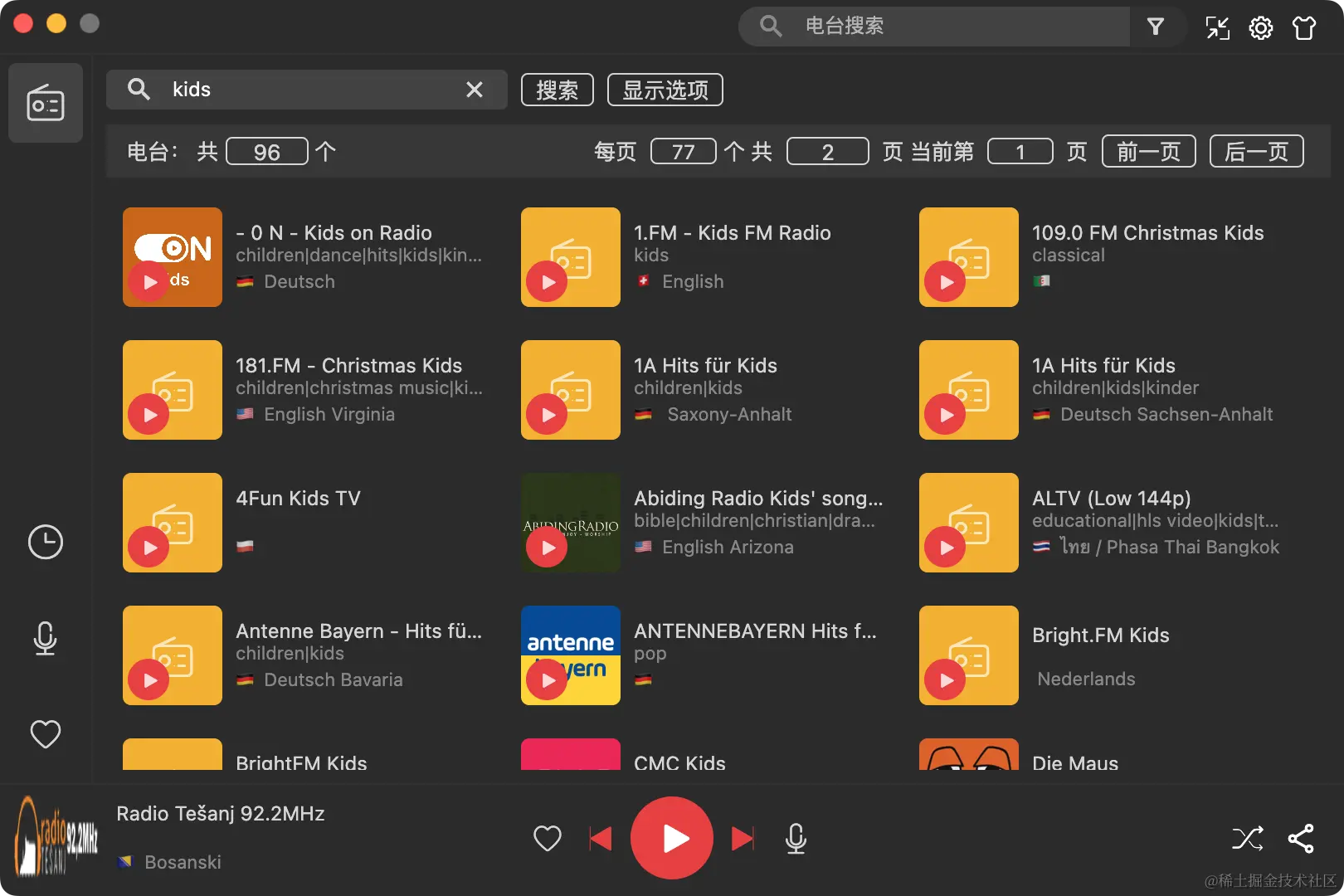Screen dimensions: 1344x896
Task: Clear the kids search text
Action: (x=475, y=90)
